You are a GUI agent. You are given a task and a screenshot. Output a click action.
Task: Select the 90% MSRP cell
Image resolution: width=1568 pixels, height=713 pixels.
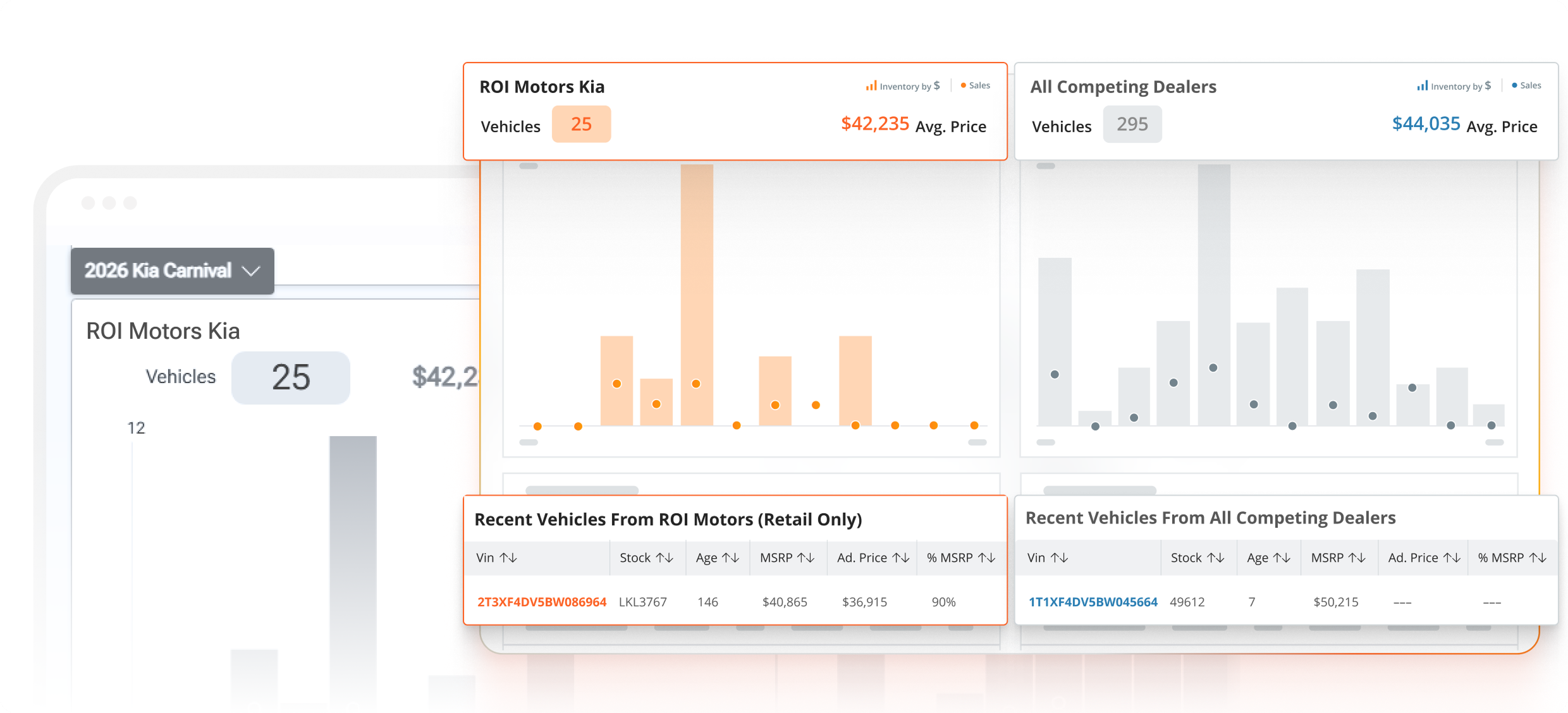(x=943, y=602)
